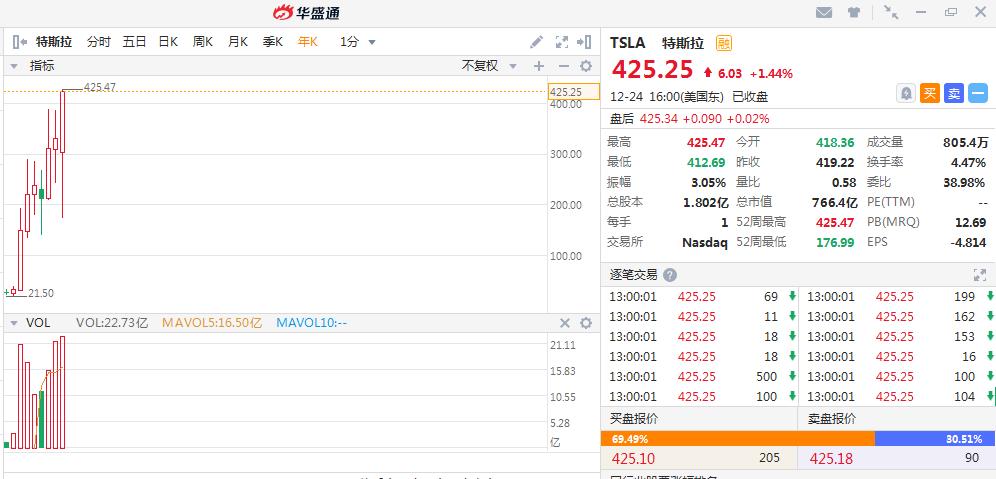The height and width of the screenshot is (479, 996).
Task: Expand the chart to fullscreen
Action: click(562, 42)
